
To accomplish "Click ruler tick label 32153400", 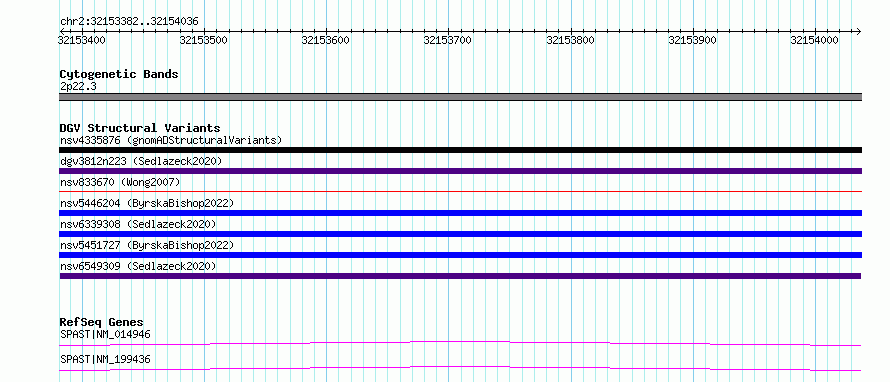I will pos(82,40).
